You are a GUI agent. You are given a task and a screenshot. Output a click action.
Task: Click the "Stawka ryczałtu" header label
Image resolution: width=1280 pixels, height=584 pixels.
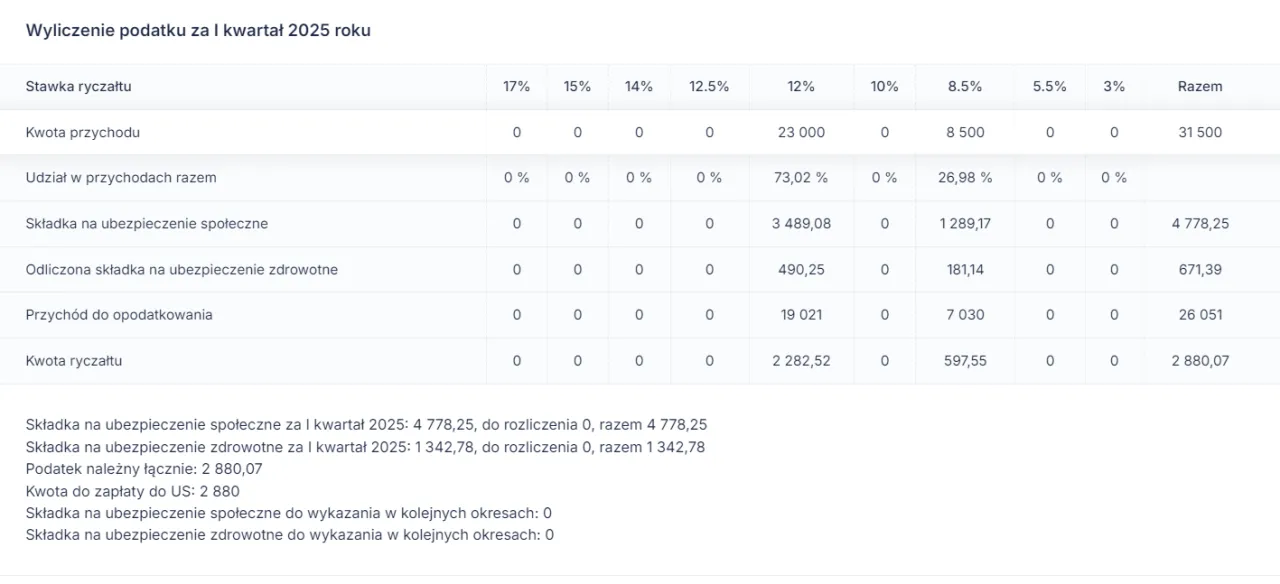pos(78,86)
